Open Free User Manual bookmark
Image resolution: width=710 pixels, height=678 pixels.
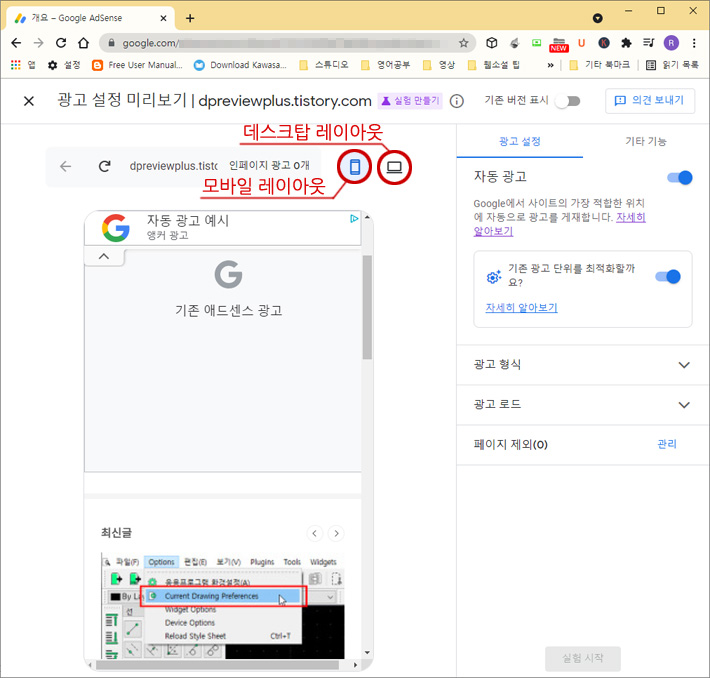137,65
